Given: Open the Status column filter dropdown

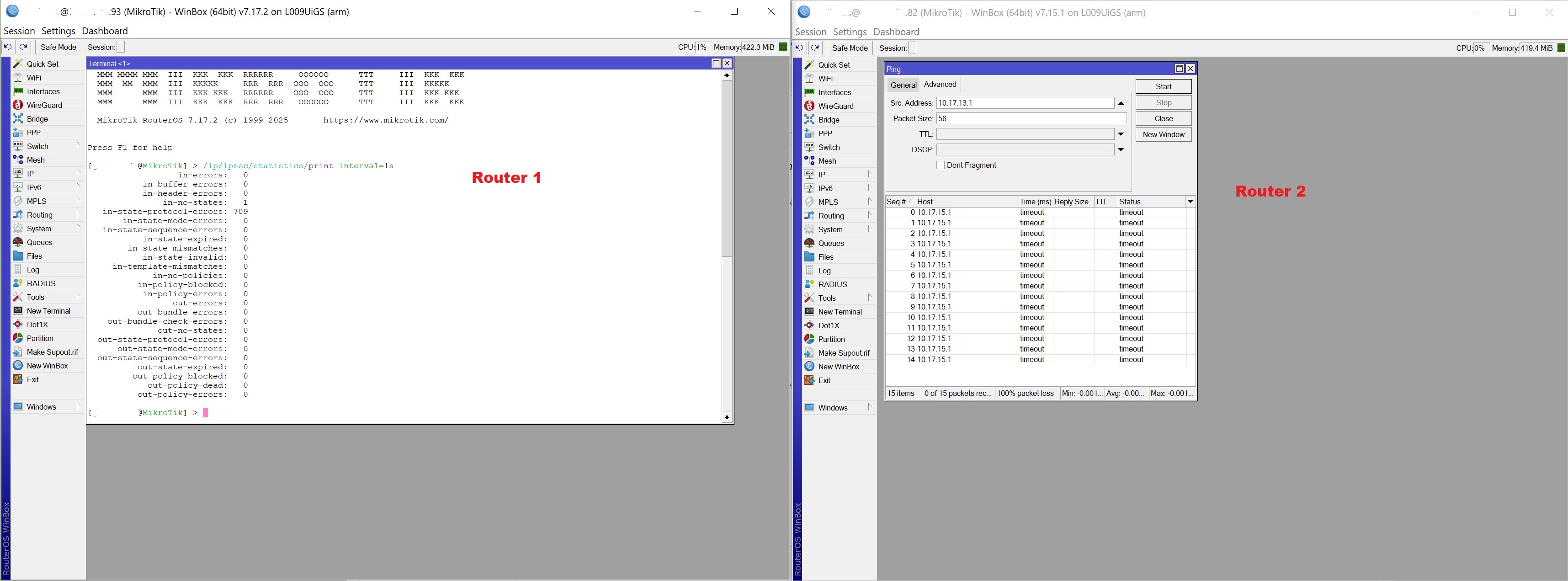Looking at the screenshot, I should (x=1190, y=202).
